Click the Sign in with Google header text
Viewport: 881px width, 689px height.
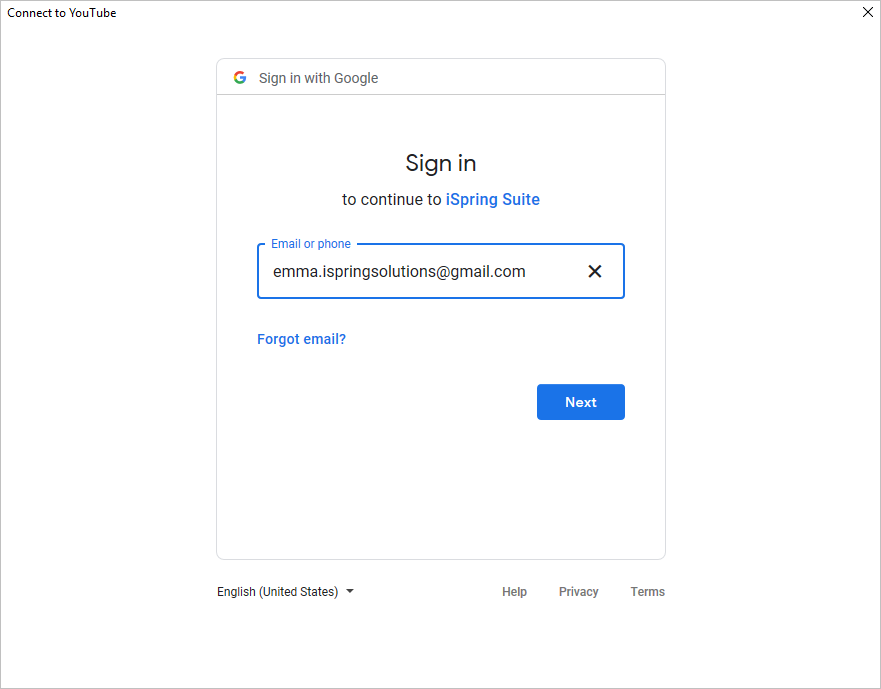tap(318, 78)
